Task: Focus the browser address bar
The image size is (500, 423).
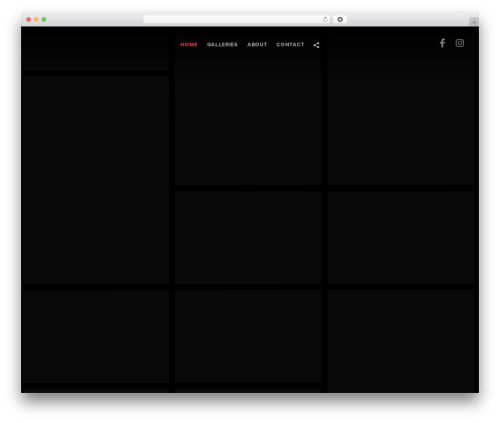Action: tap(237, 20)
